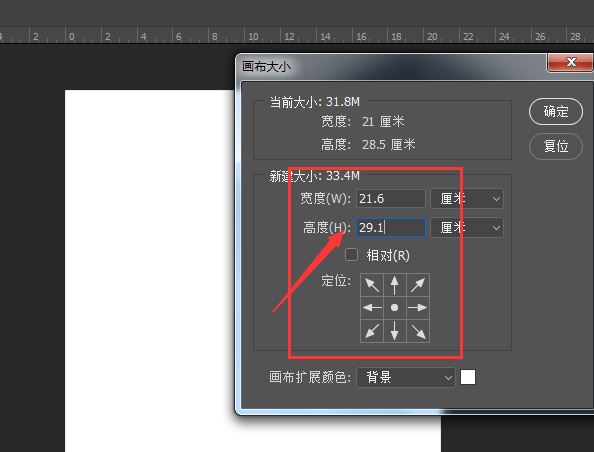Anchor canvas to middle-left arrow
The height and width of the screenshot is (452, 594).
tap(372, 308)
